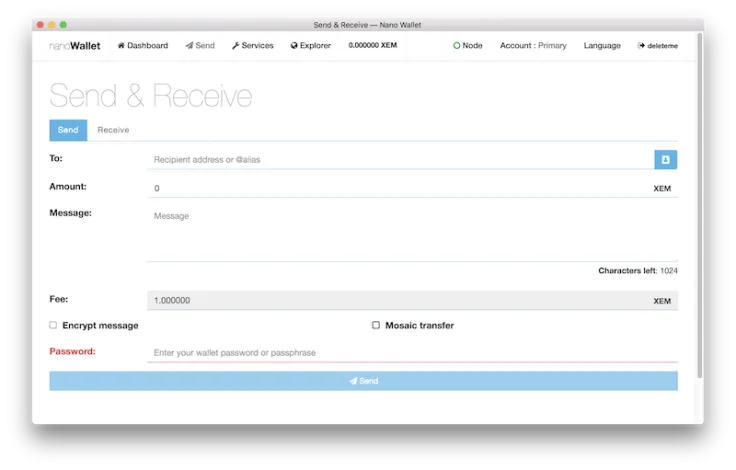Click the window's vertical scrollbar
The image size is (736, 470).
point(700,207)
